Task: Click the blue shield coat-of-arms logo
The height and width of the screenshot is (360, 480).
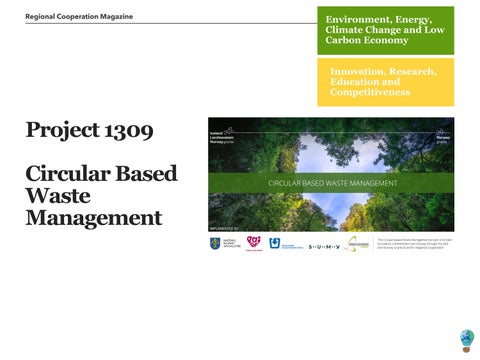Action: point(215,243)
